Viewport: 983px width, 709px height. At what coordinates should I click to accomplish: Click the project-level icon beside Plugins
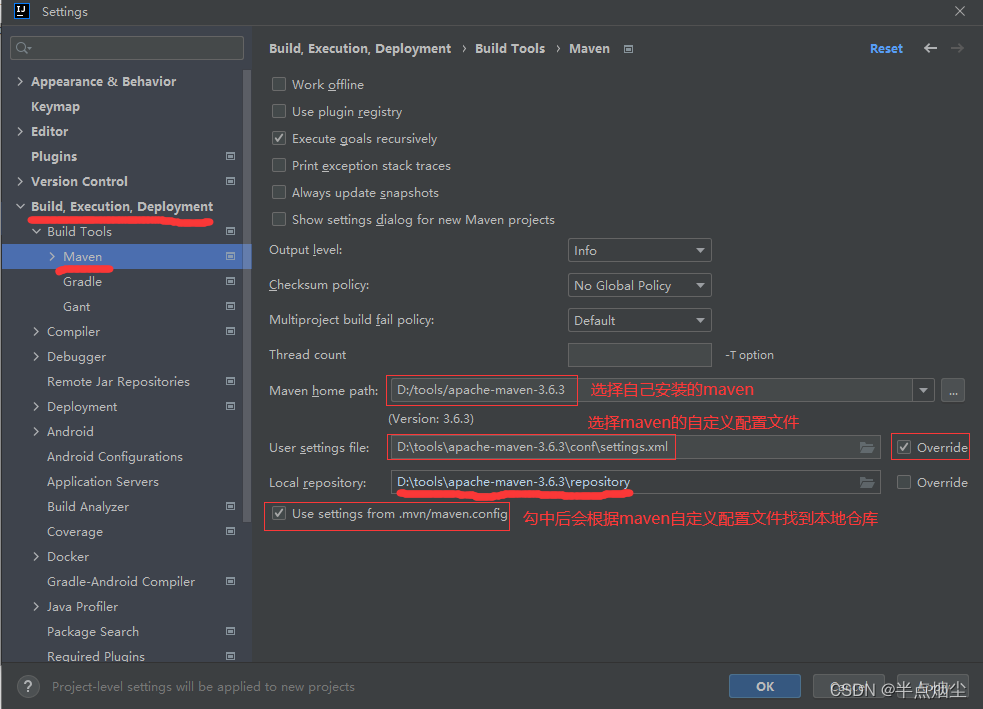[231, 156]
